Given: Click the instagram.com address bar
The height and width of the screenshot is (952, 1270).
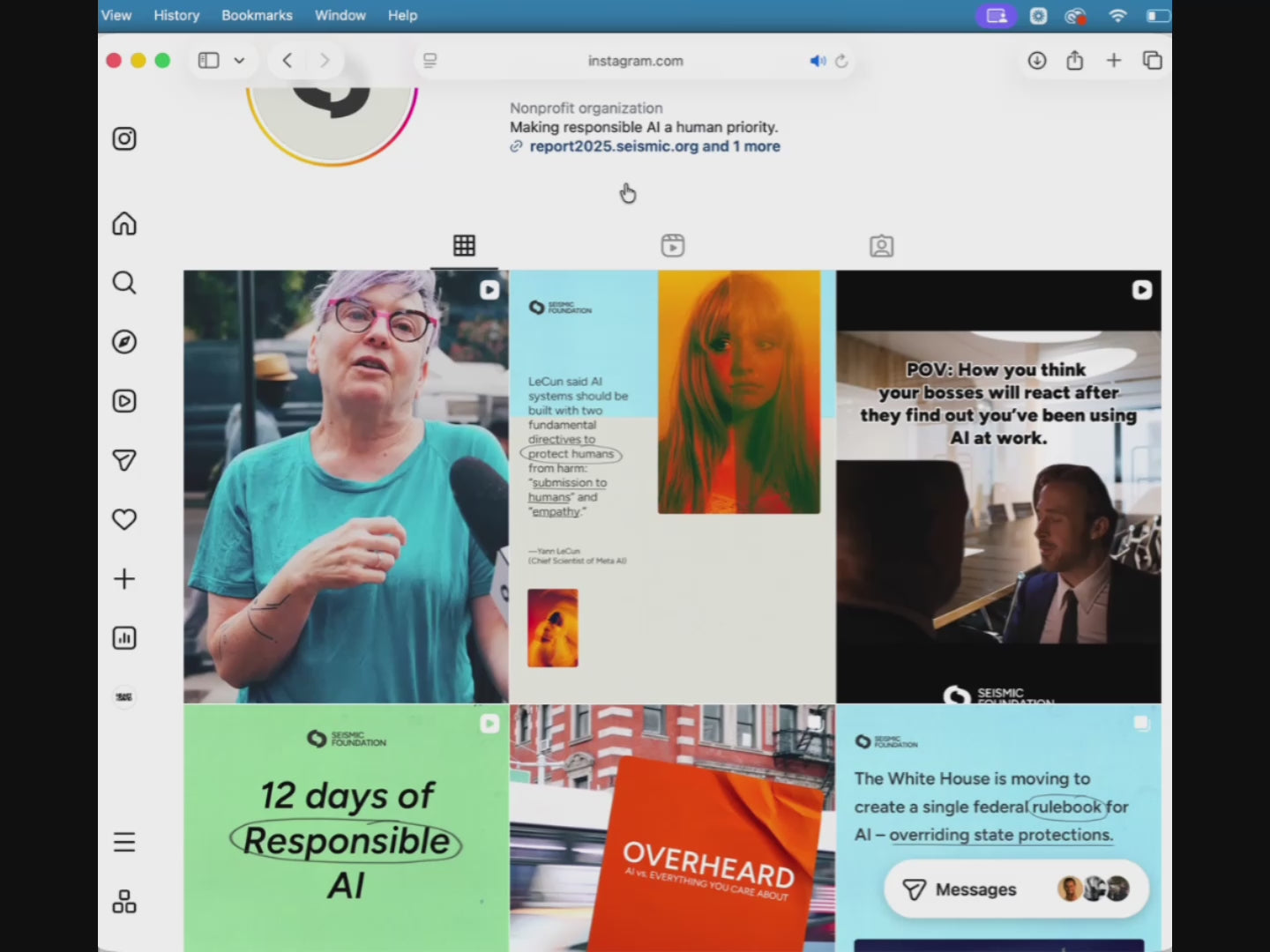Looking at the screenshot, I should 635,61.
